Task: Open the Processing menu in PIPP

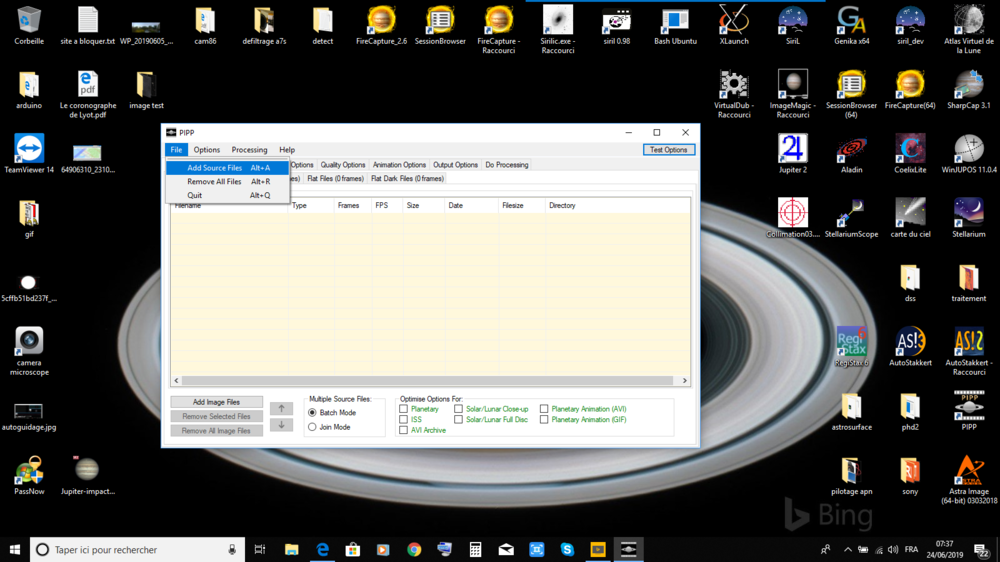Action: (249, 150)
